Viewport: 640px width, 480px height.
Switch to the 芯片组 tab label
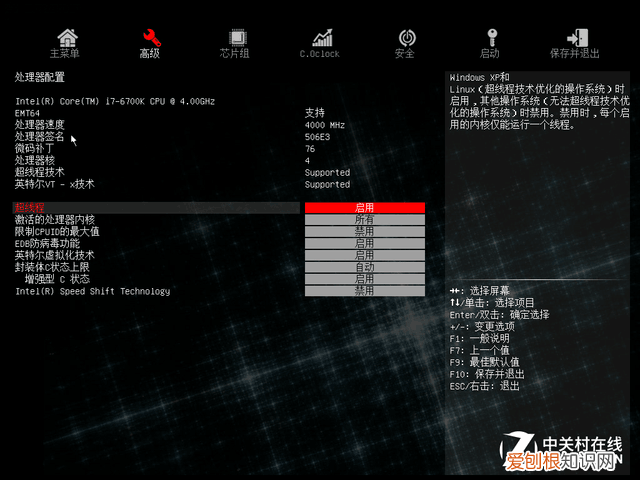point(235,54)
